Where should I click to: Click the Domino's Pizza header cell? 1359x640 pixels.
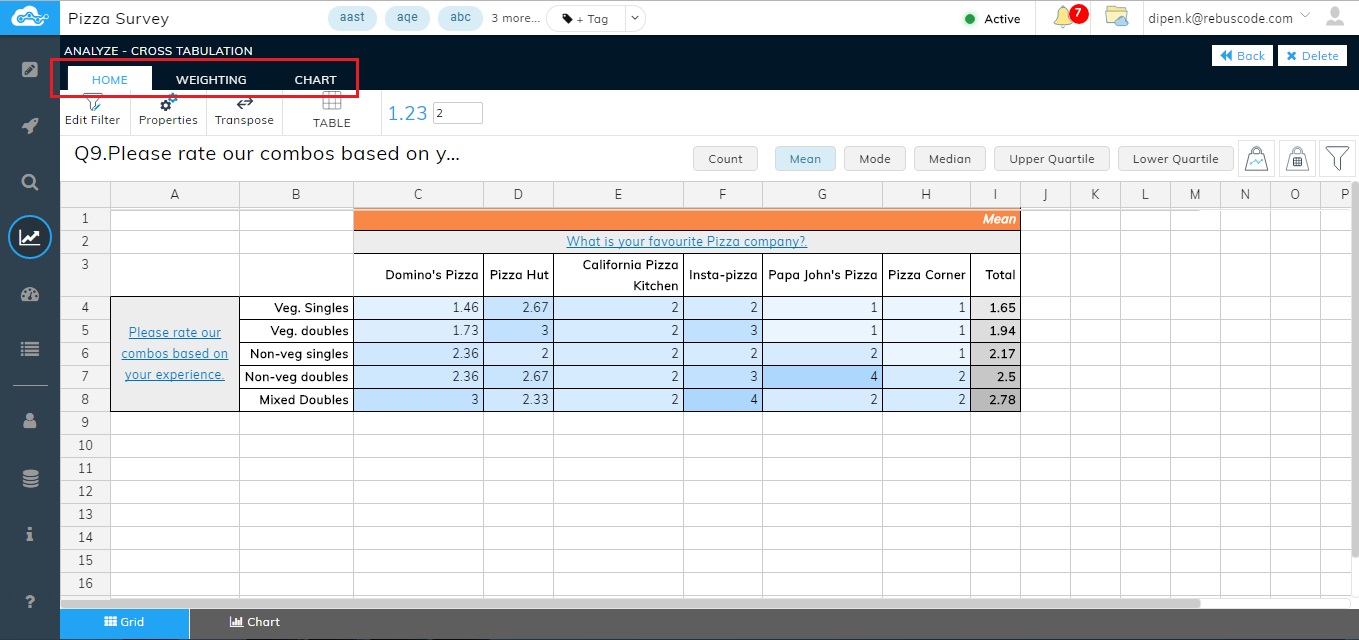tap(418, 275)
